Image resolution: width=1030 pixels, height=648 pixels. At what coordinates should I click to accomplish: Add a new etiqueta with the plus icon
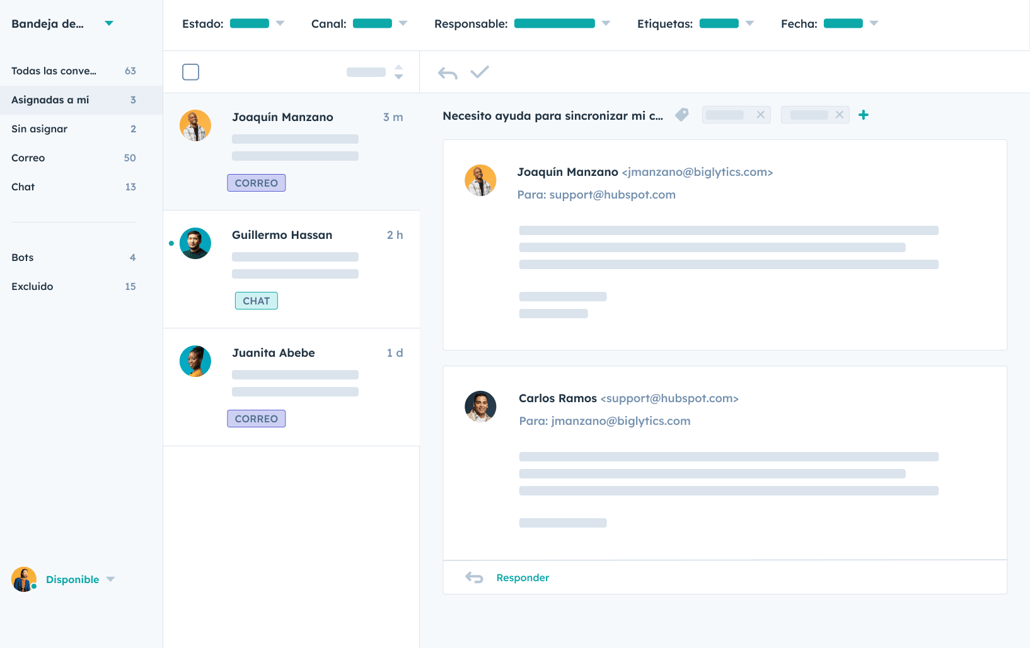pyautogui.click(x=863, y=115)
